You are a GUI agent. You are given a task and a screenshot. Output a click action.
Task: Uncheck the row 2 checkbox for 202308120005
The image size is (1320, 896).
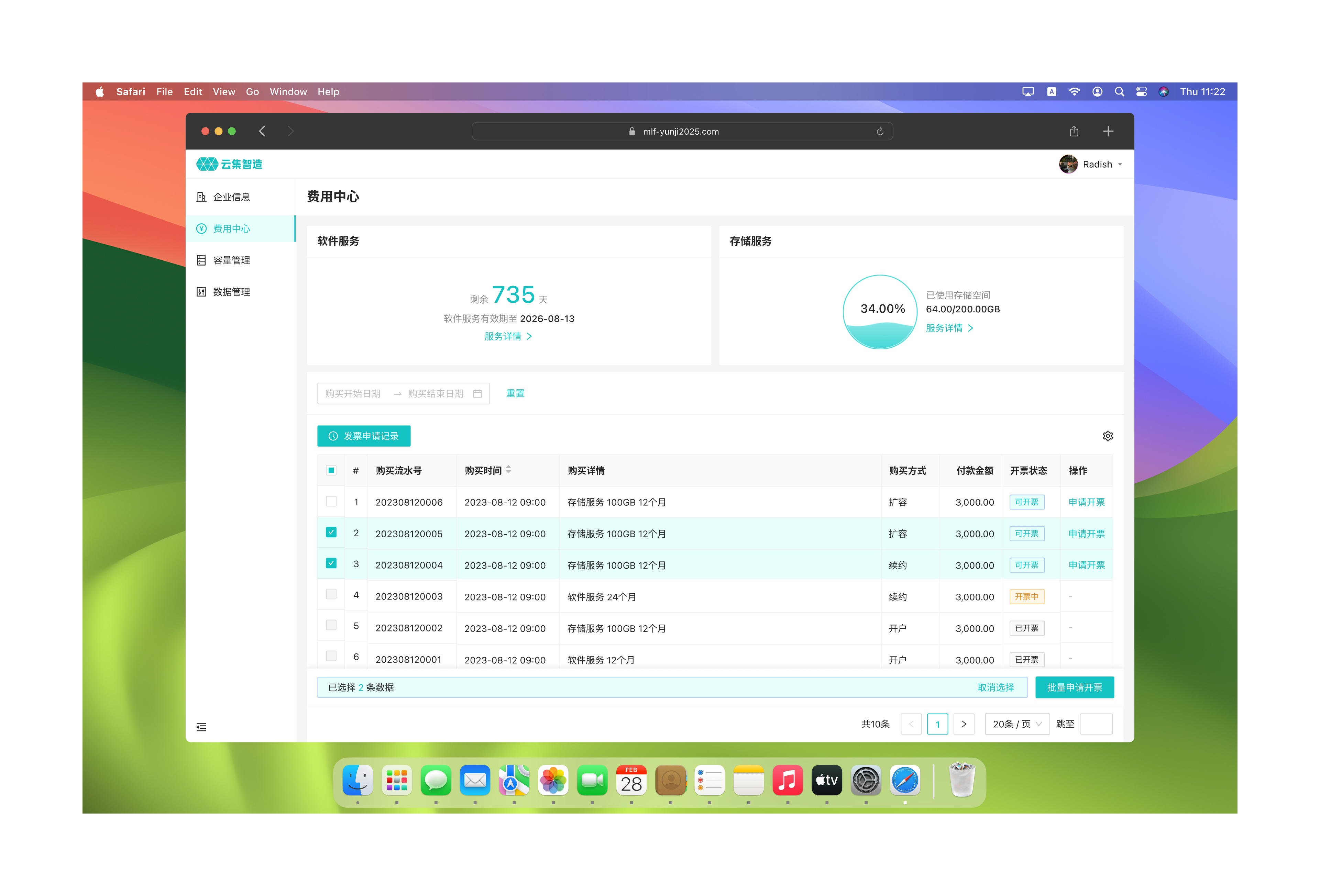331,533
